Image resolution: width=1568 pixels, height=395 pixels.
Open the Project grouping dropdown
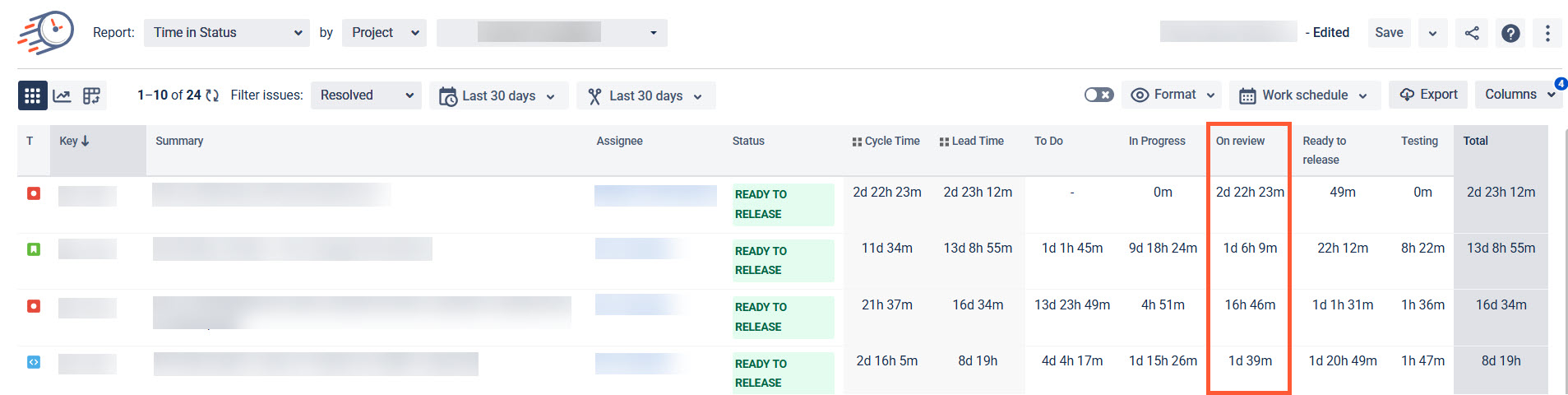tap(384, 33)
